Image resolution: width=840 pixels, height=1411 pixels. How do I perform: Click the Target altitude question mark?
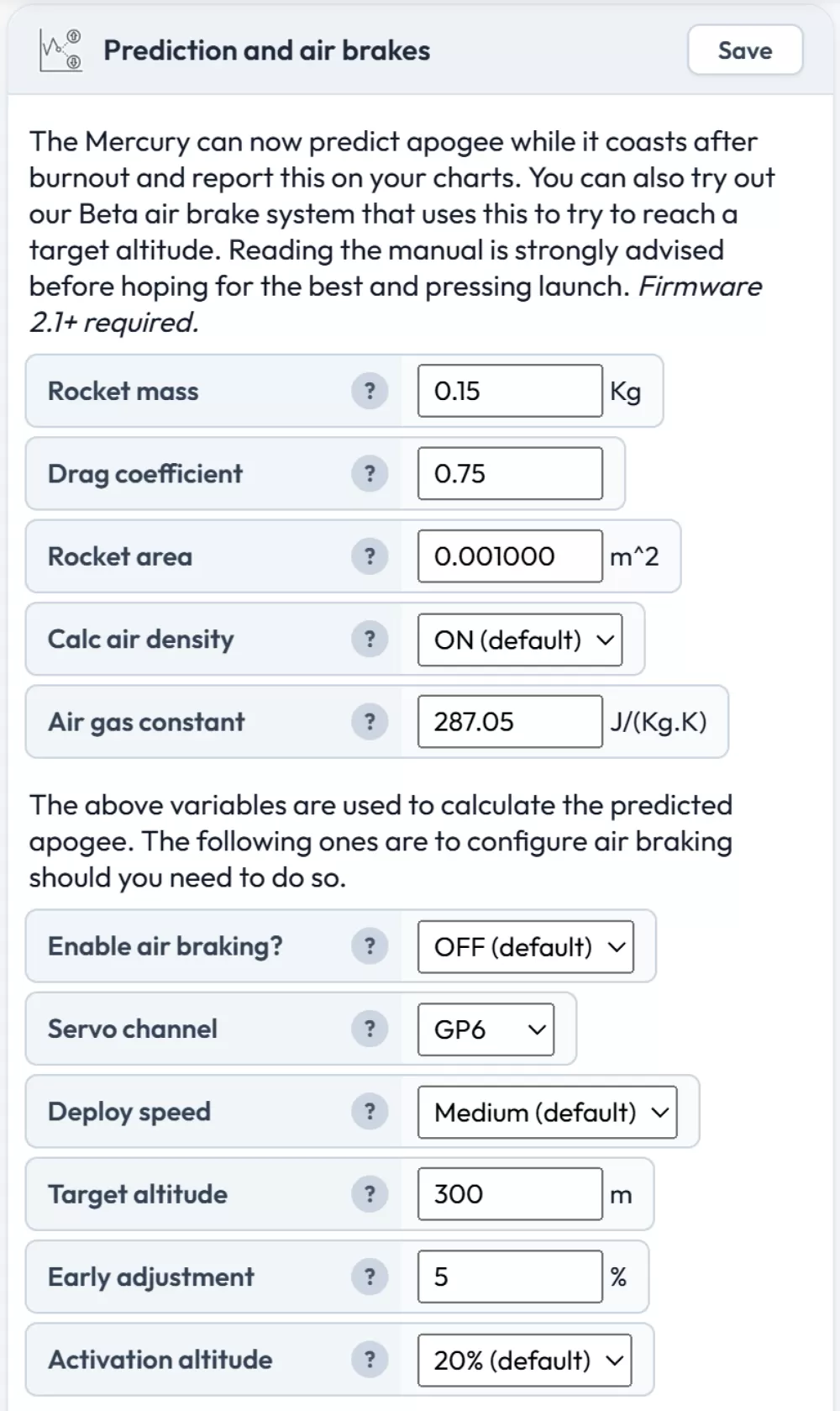click(x=370, y=1194)
